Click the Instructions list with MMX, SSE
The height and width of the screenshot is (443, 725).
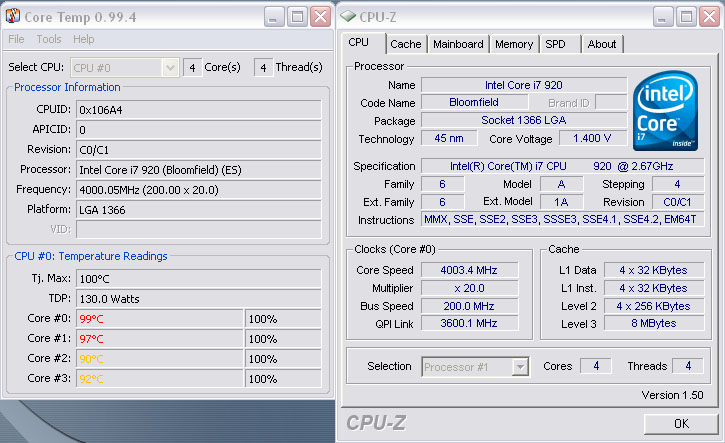(x=562, y=219)
